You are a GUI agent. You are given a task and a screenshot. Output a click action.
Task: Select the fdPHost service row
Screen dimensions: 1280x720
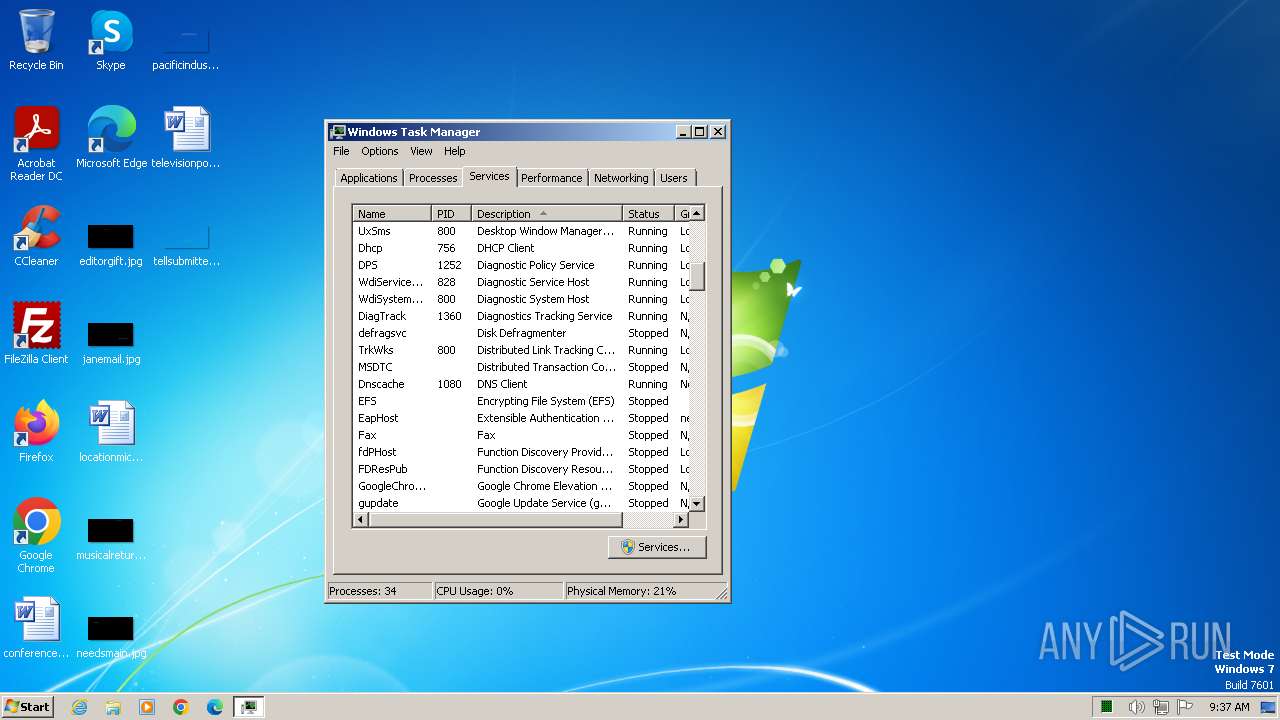tap(521, 452)
